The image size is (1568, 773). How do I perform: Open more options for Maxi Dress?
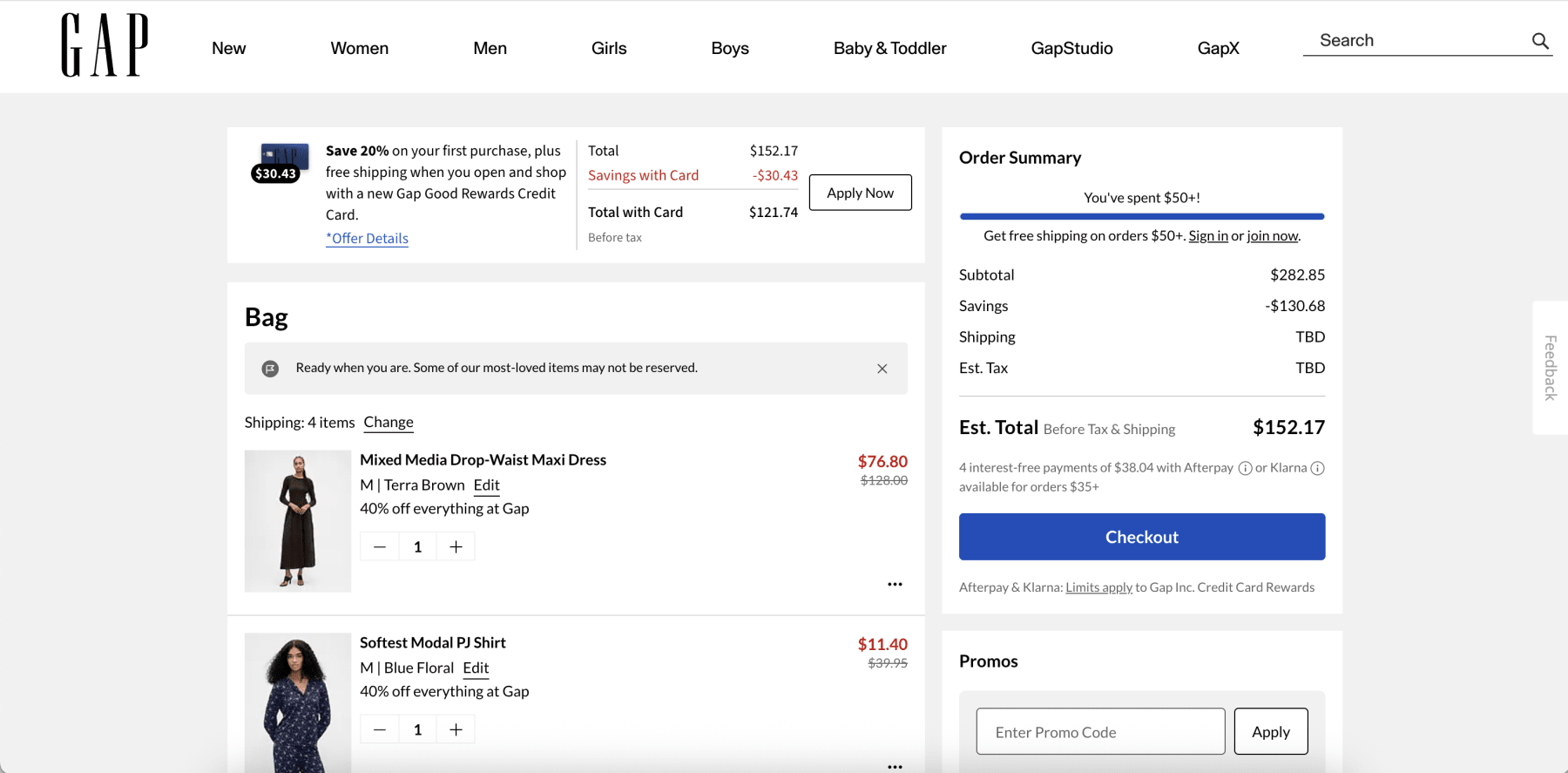pos(895,584)
